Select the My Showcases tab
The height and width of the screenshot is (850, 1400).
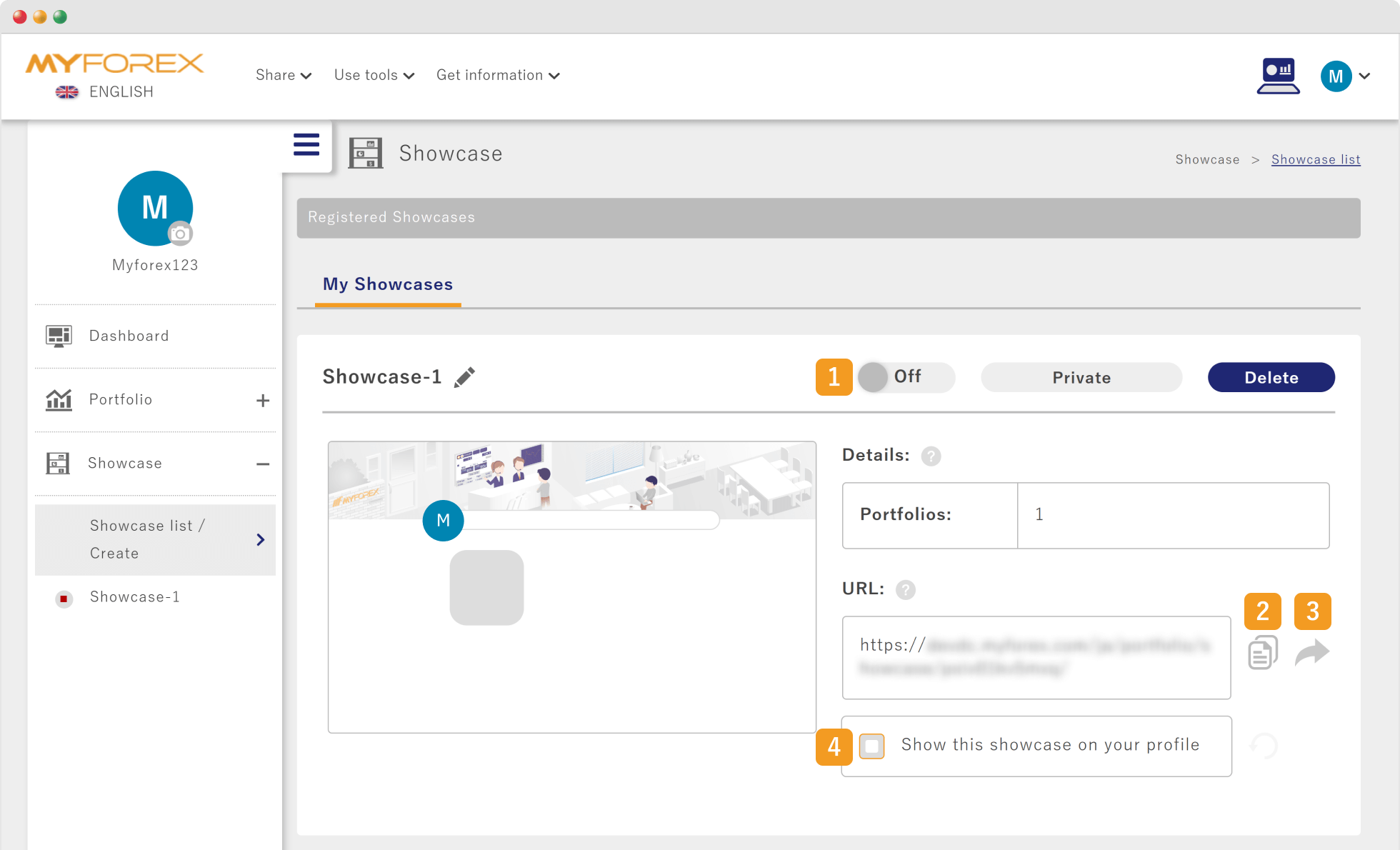coord(388,284)
